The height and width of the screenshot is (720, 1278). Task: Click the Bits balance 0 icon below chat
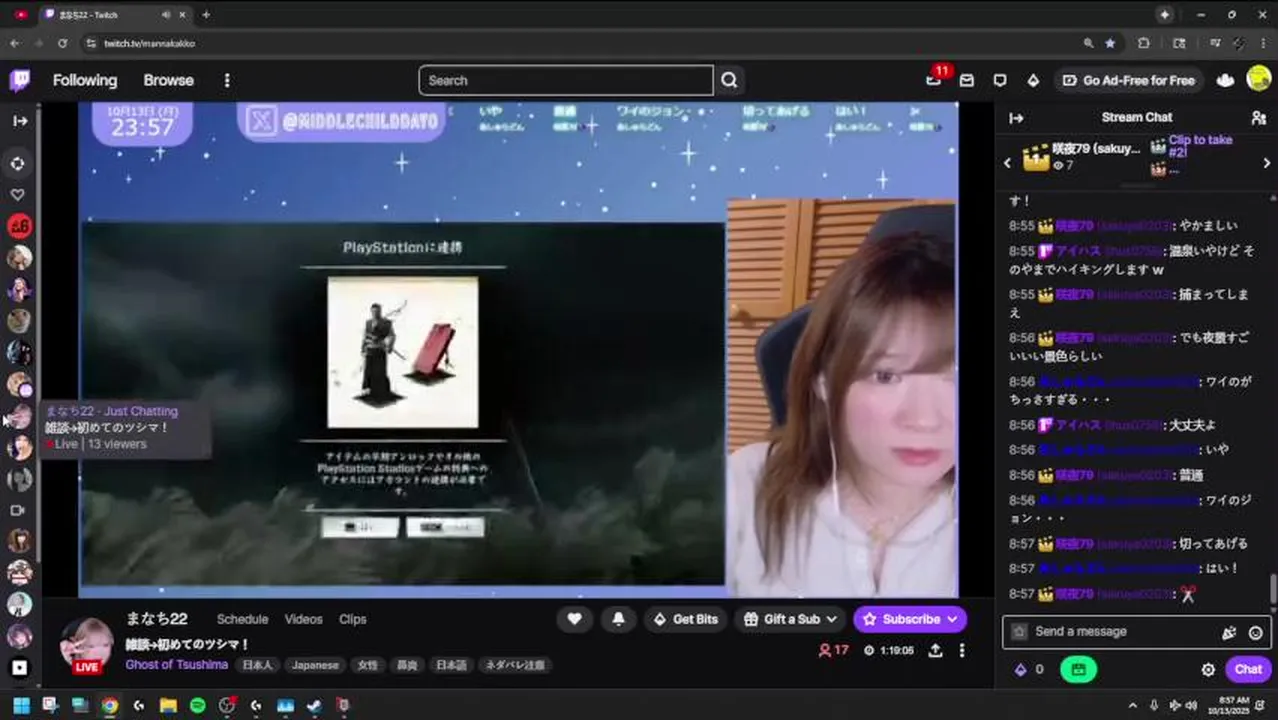1029,669
